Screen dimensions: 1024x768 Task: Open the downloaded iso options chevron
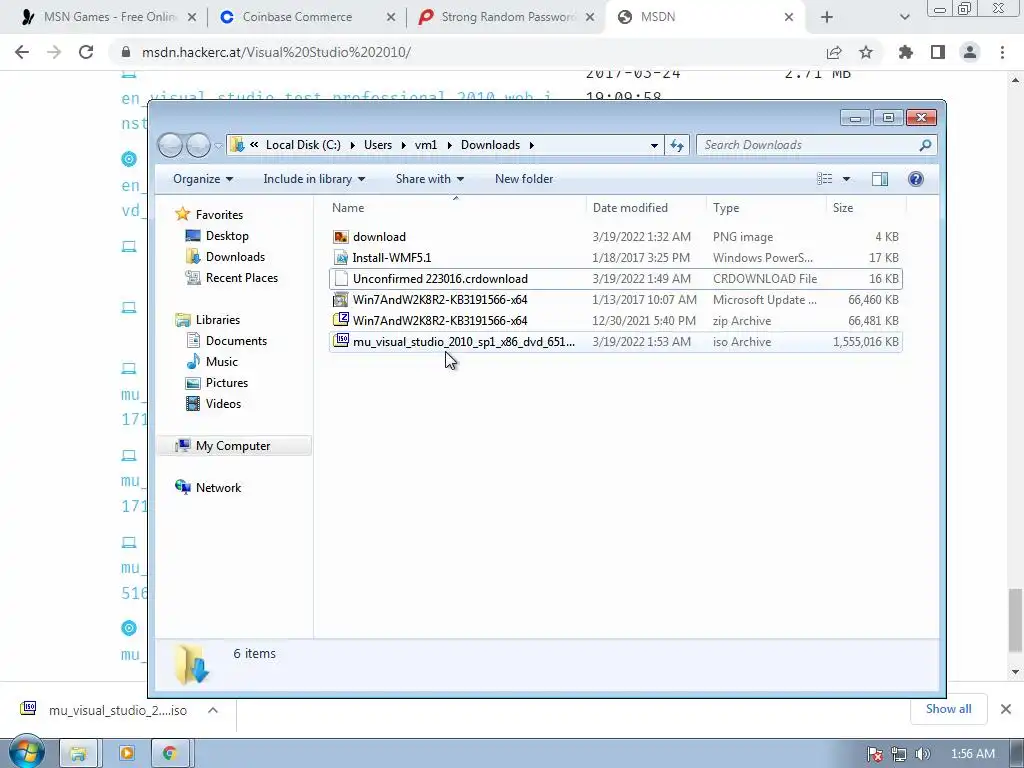[213, 710]
